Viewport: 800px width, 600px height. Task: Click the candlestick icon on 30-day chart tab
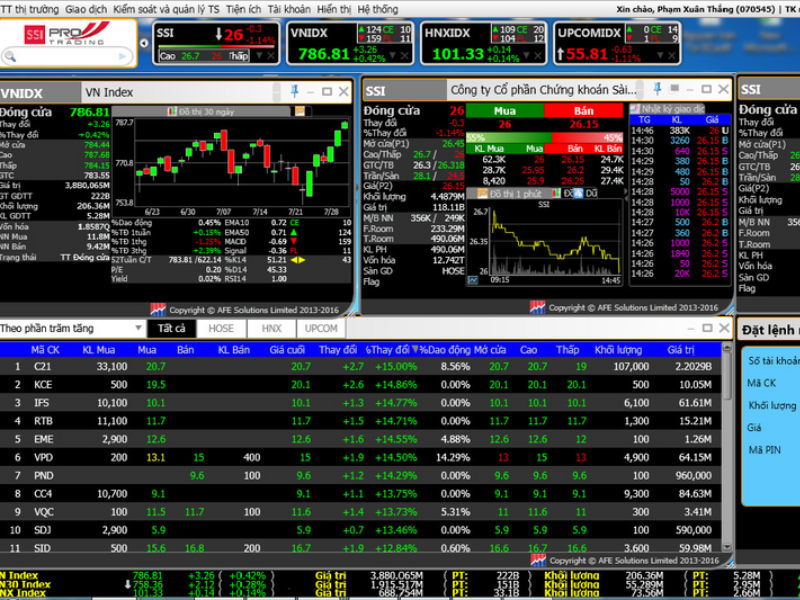(172, 111)
